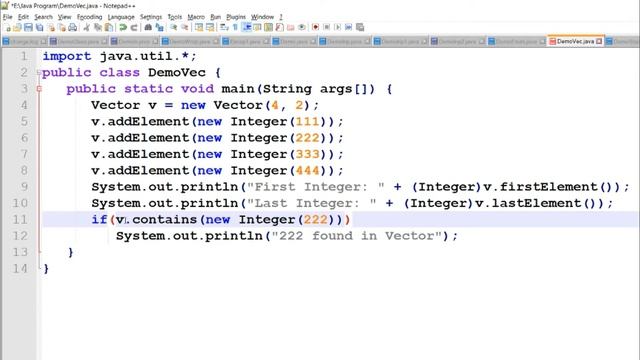640x360 pixels.
Task: Click the green Undo arrow
Action: (x=123, y=27)
